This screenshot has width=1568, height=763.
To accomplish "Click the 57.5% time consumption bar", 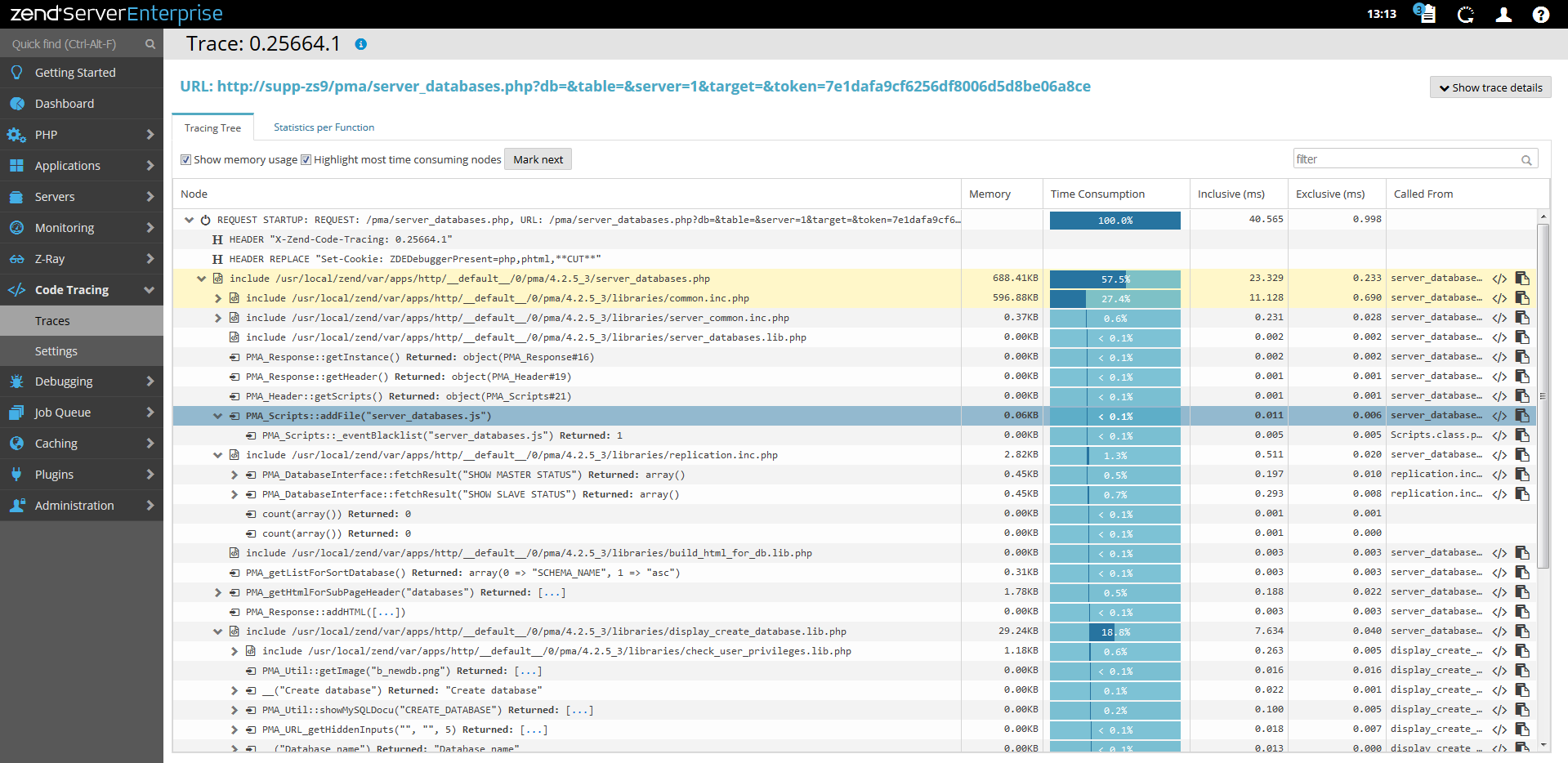I will (x=1115, y=279).
